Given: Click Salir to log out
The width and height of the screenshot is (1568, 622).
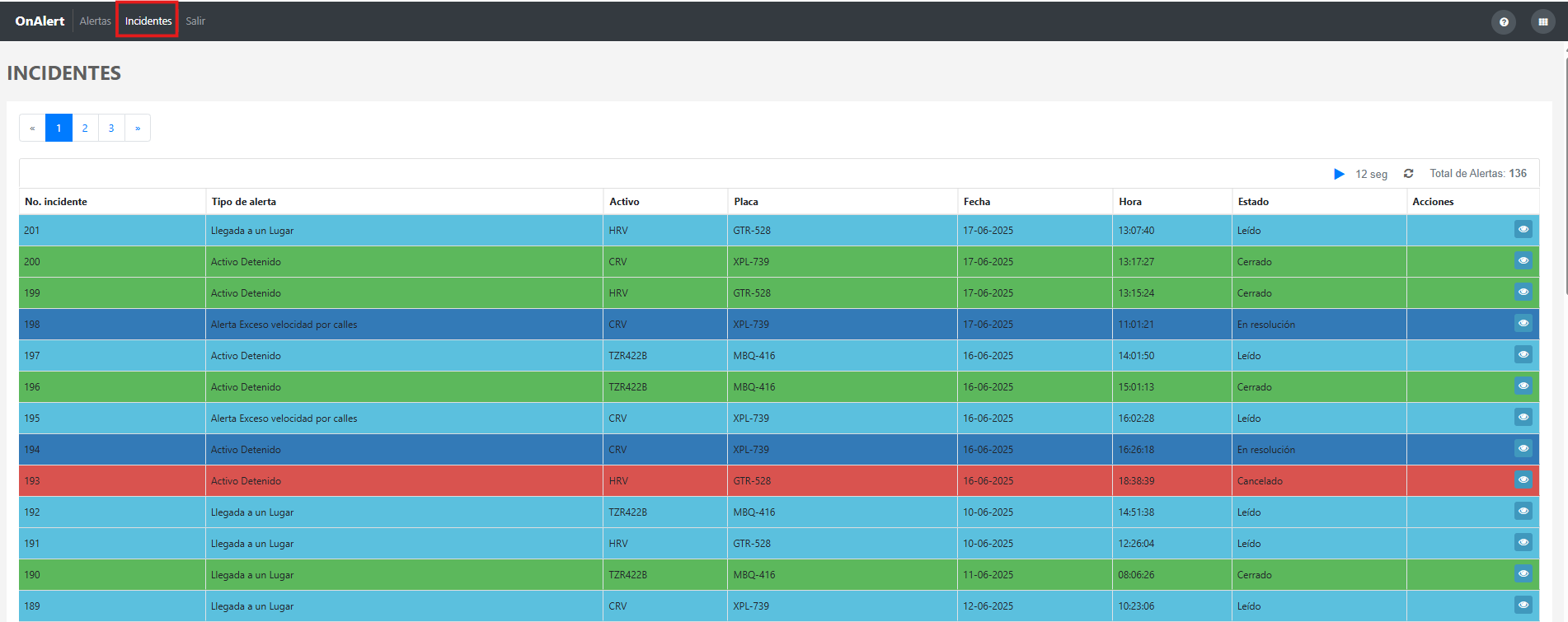Looking at the screenshot, I should point(195,21).
